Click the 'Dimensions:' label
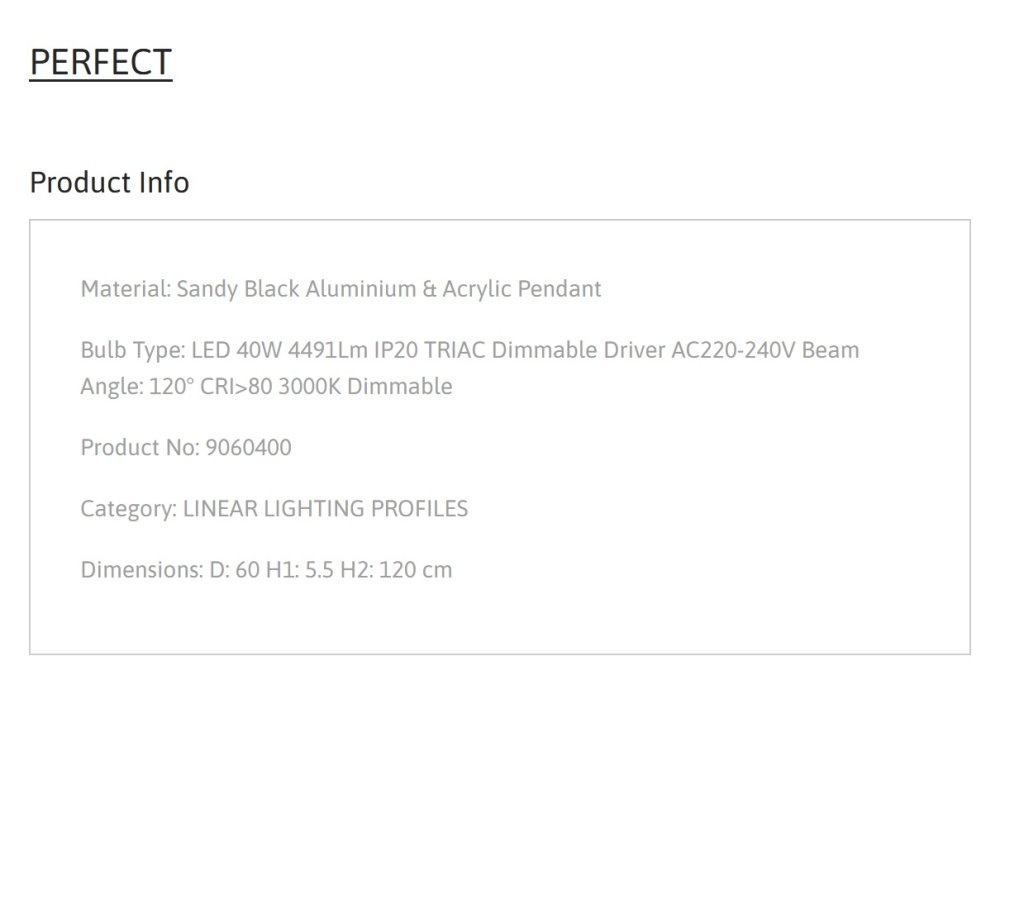1024x908 pixels. coord(142,570)
